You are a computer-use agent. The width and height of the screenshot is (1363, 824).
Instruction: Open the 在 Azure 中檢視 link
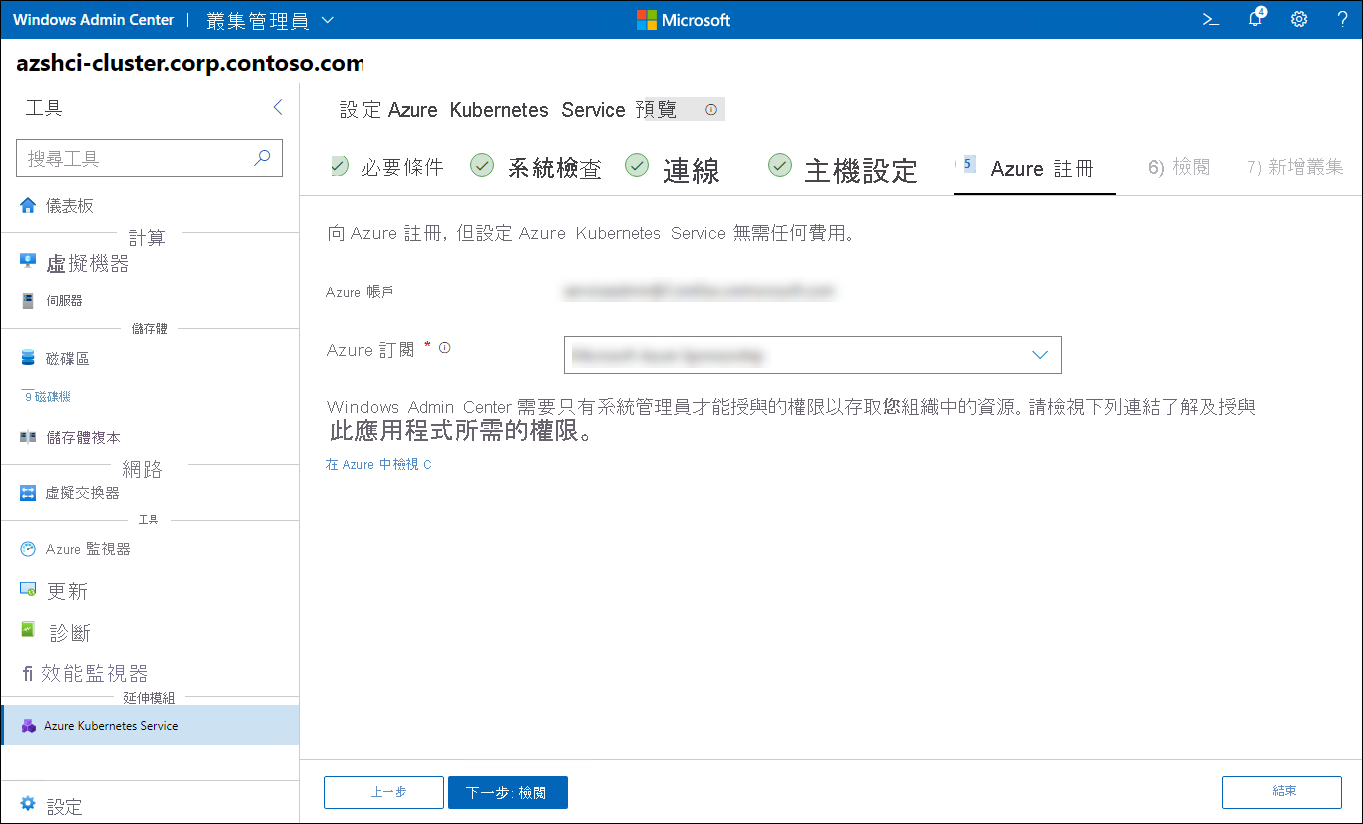coord(378,465)
